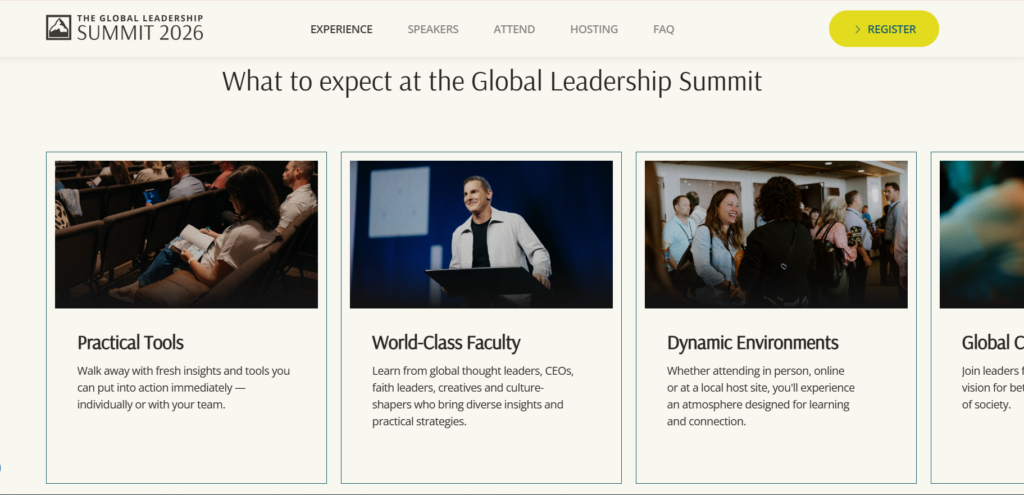The height and width of the screenshot is (495, 1024).
Task: Click the 'Learn from global thought leaders' description
Action: point(473,396)
